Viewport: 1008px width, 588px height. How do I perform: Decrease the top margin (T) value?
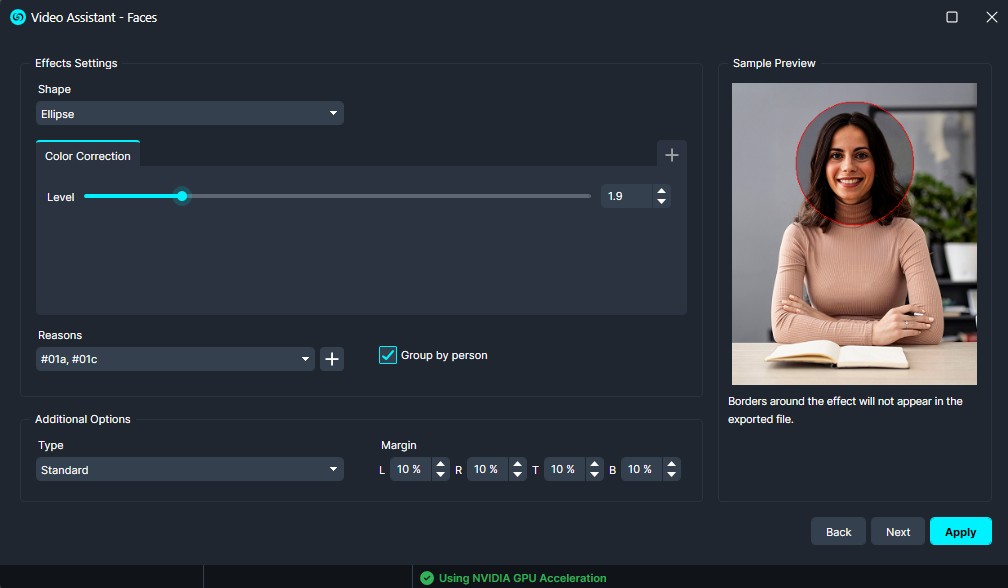tap(595, 474)
